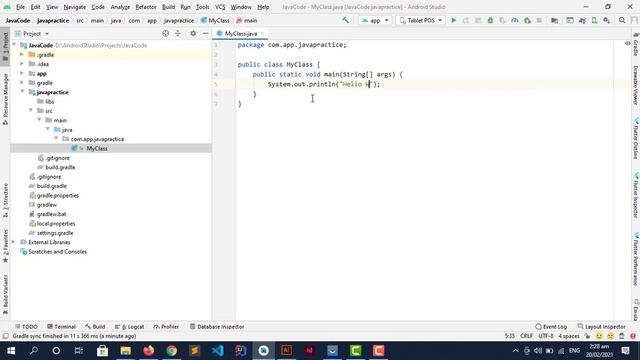The height and width of the screenshot is (360, 640).
Task: Run the app with green play icon
Action: (453, 20)
